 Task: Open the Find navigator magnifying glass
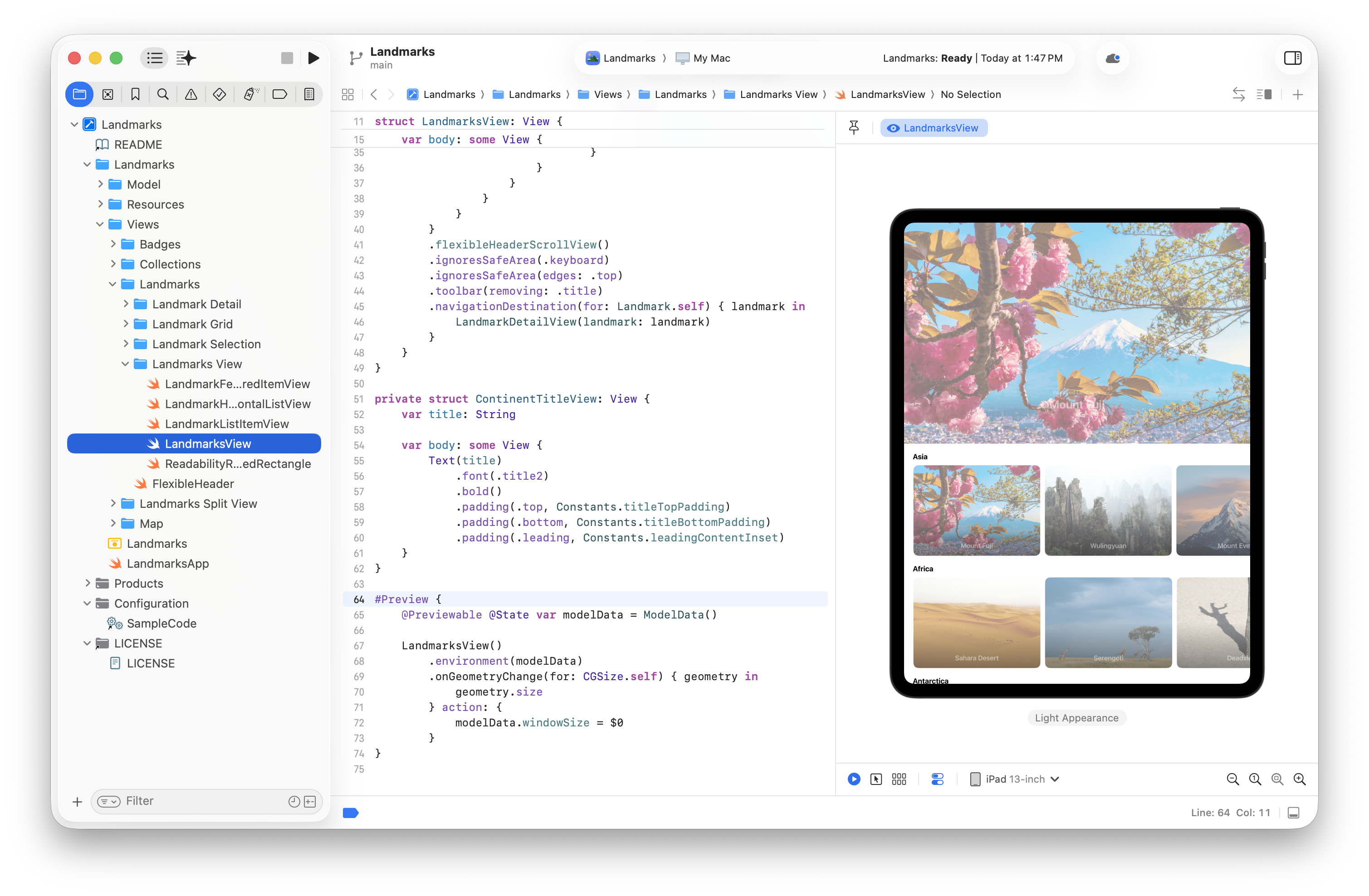tap(163, 94)
